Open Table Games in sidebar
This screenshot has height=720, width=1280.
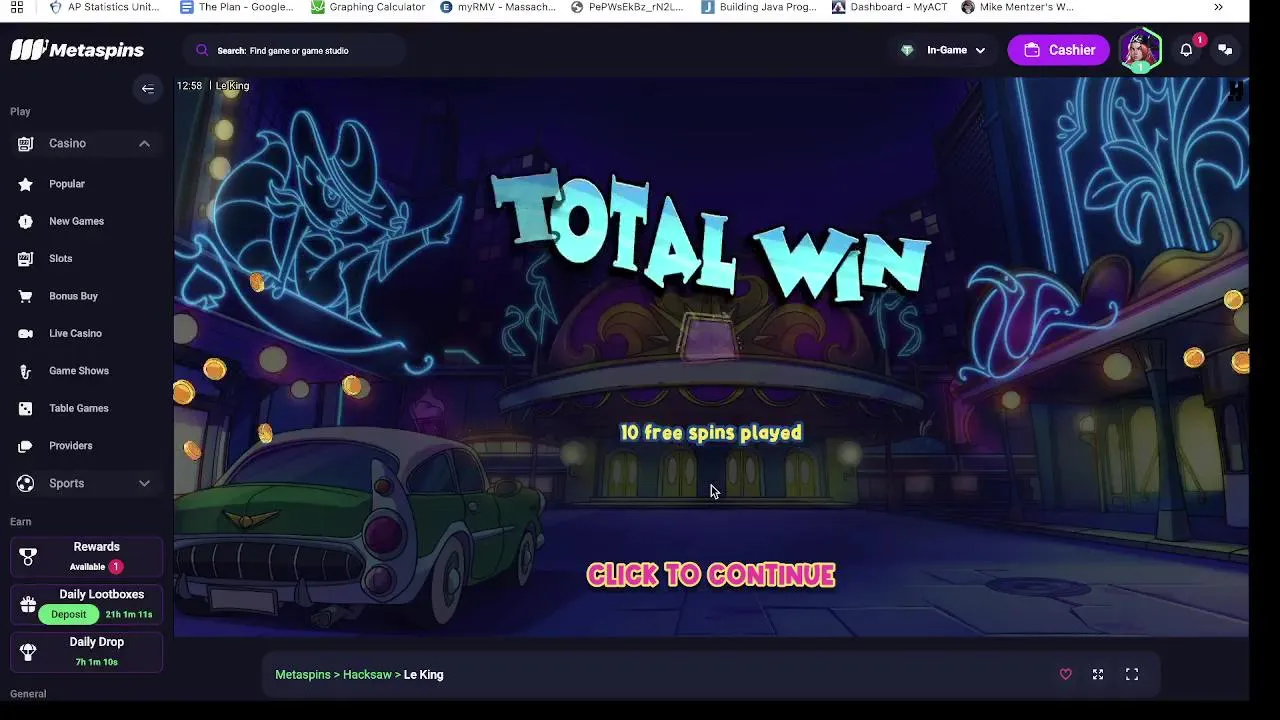pyautogui.click(x=79, y=408)
